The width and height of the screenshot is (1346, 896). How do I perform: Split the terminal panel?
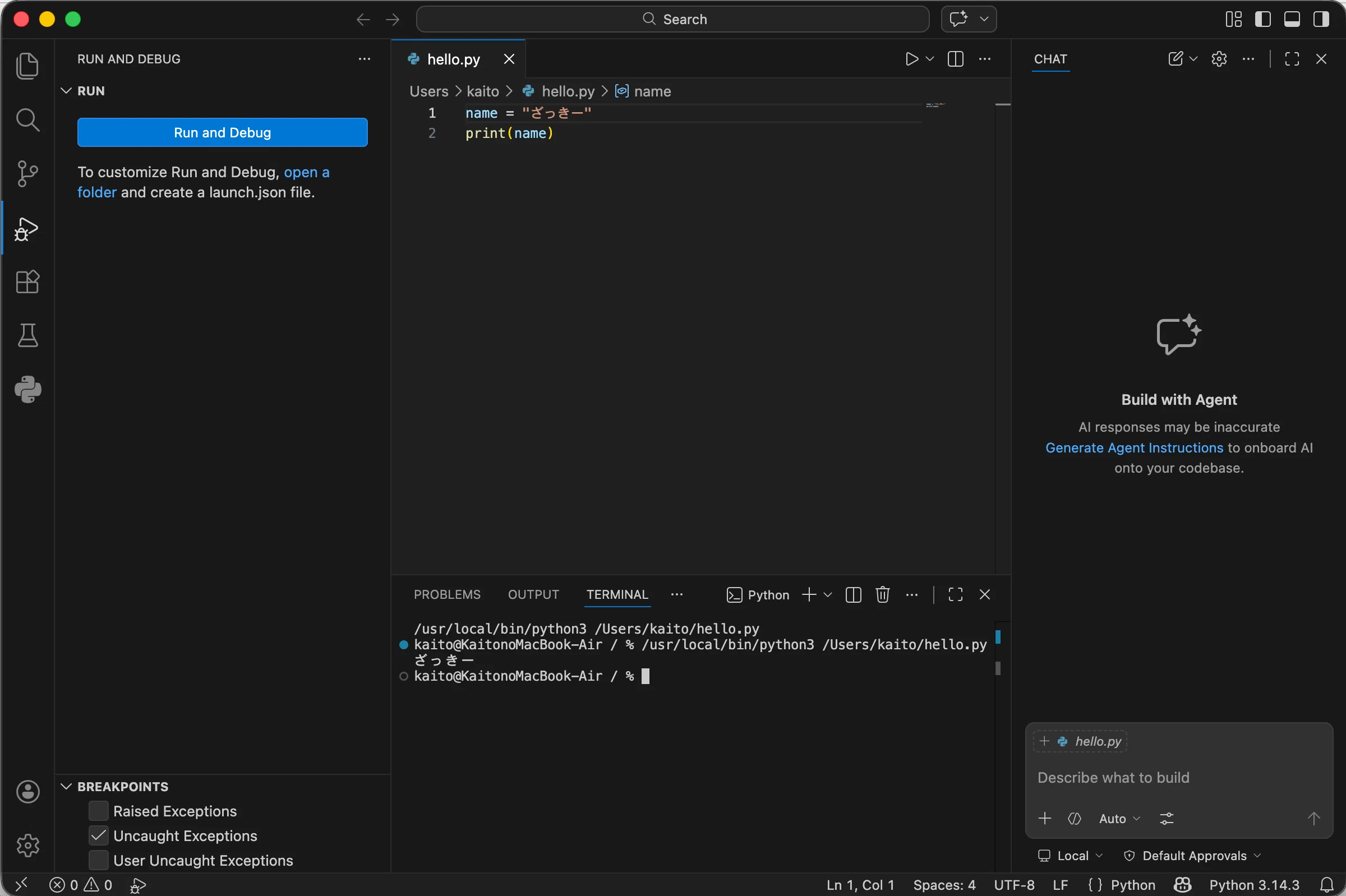click(x=853, y=594)
